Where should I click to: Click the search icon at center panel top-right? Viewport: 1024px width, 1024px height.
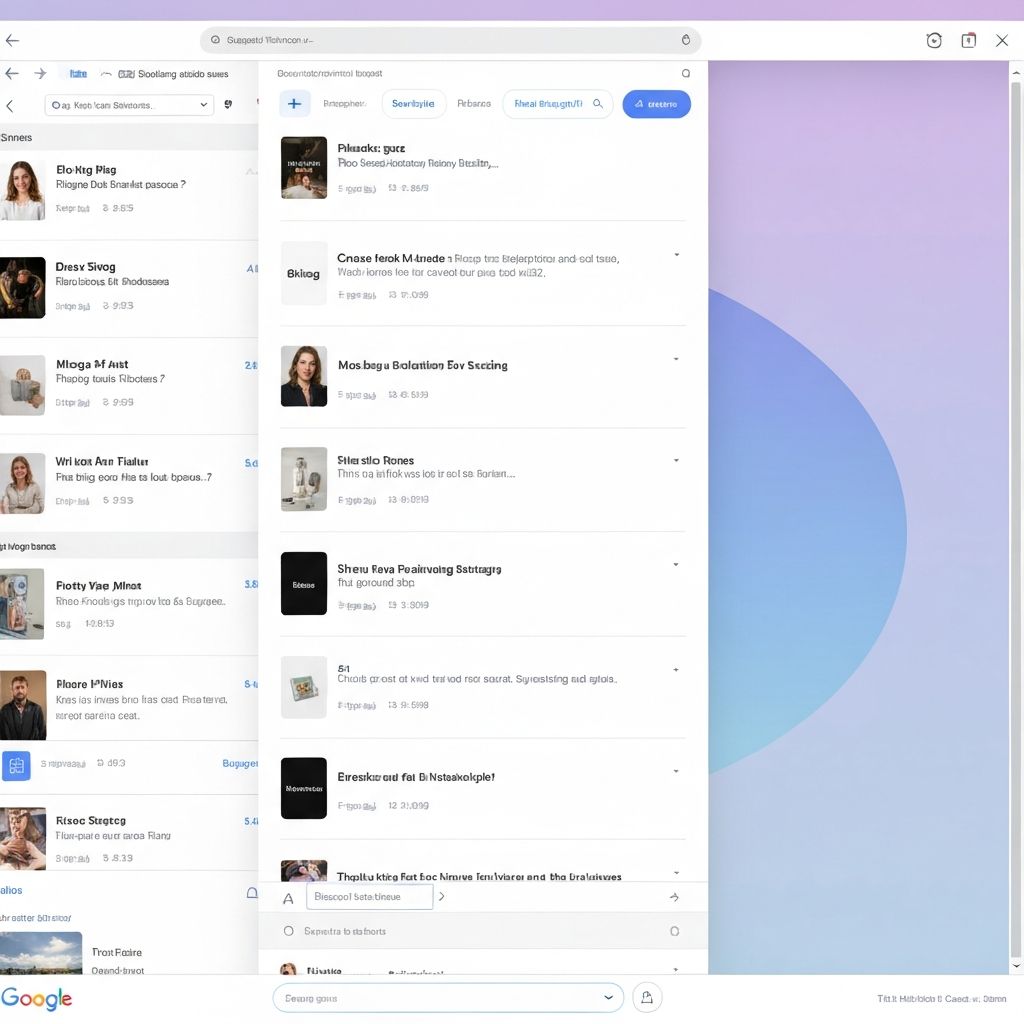point(685,73)
